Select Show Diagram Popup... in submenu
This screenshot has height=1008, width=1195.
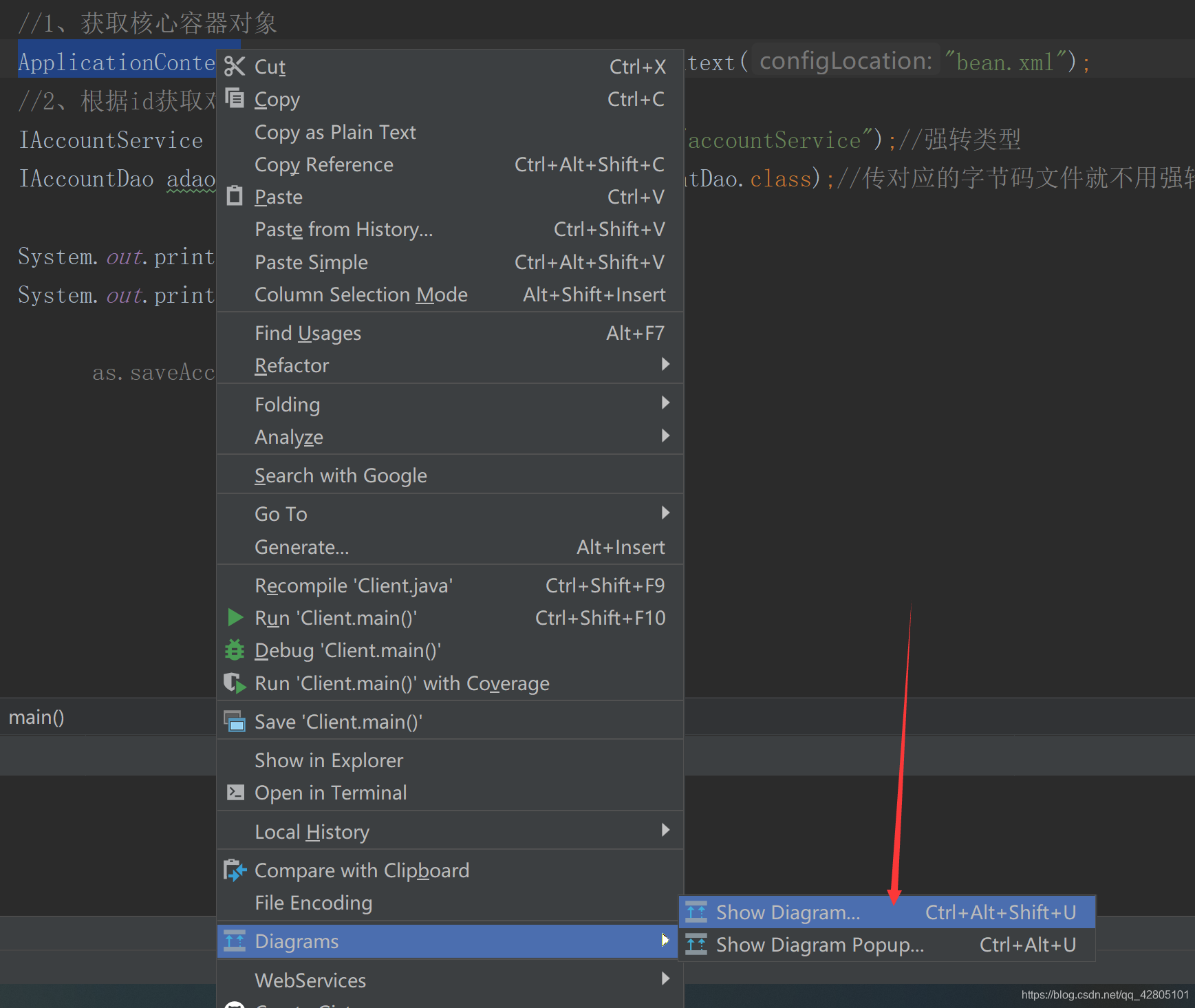pyautogui.click(x=887, y=945)
